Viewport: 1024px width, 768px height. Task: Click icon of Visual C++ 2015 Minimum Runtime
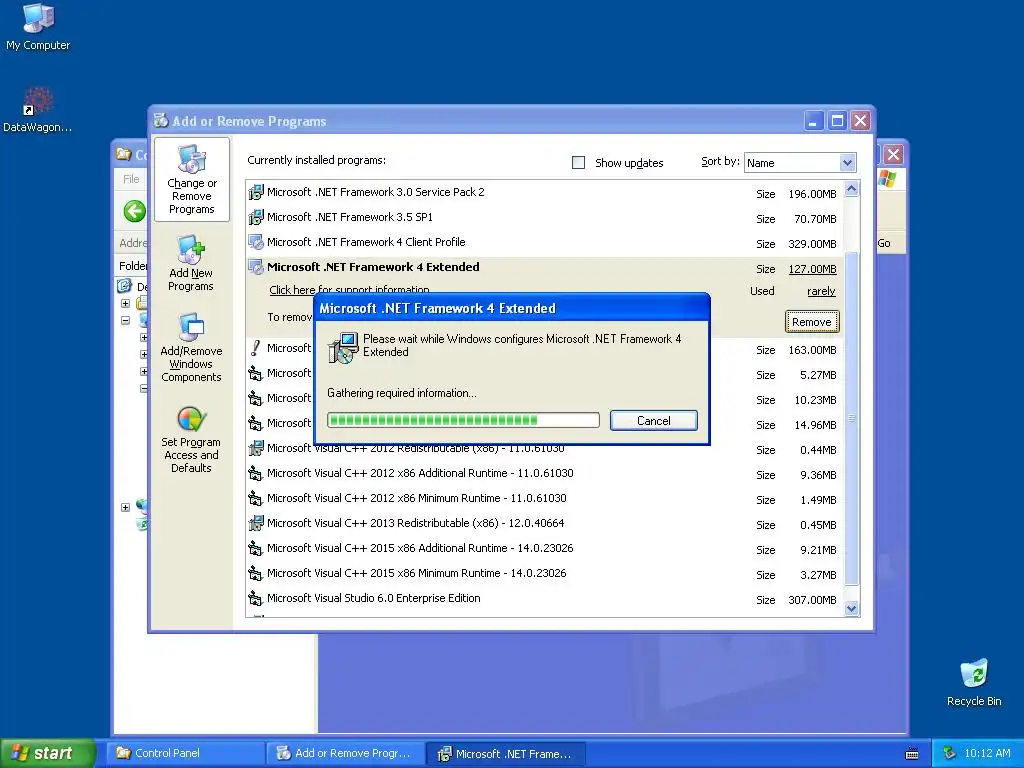pos(256,573)
